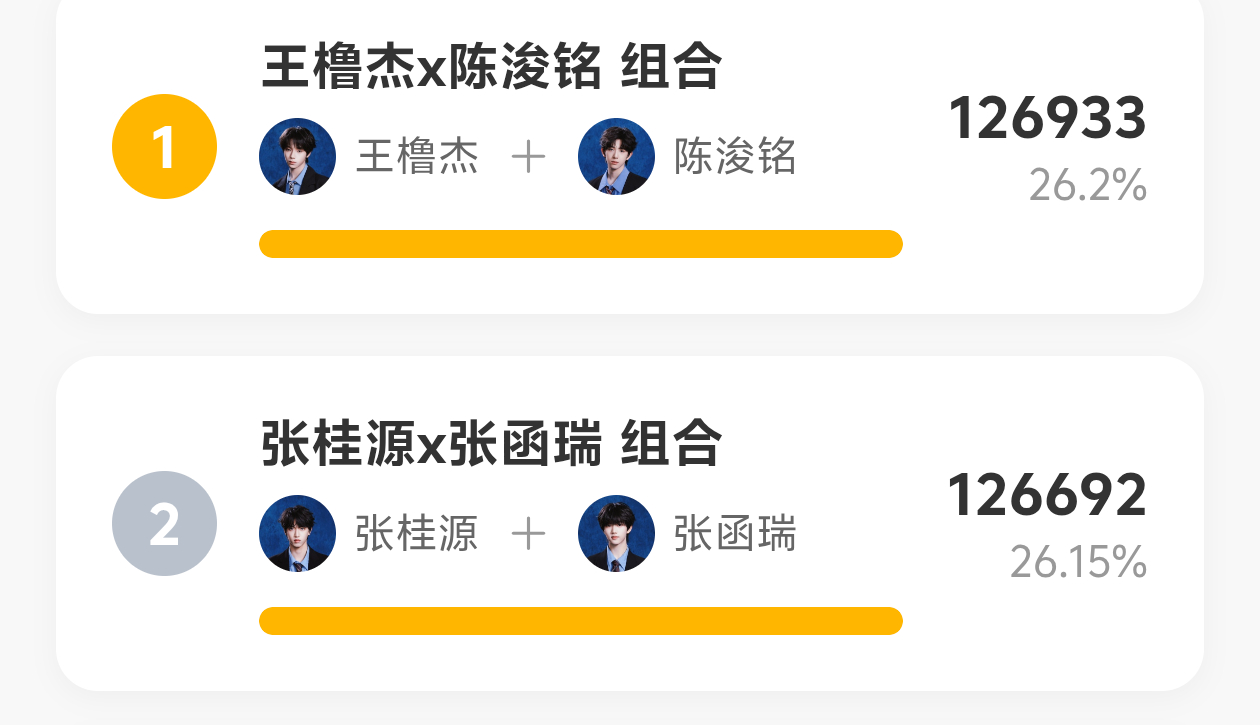The width and height of the screenshot is (1260, 725).
Task: Click the gold rank 1 badge
Action: pyautogui.click(x=164, y=147)
